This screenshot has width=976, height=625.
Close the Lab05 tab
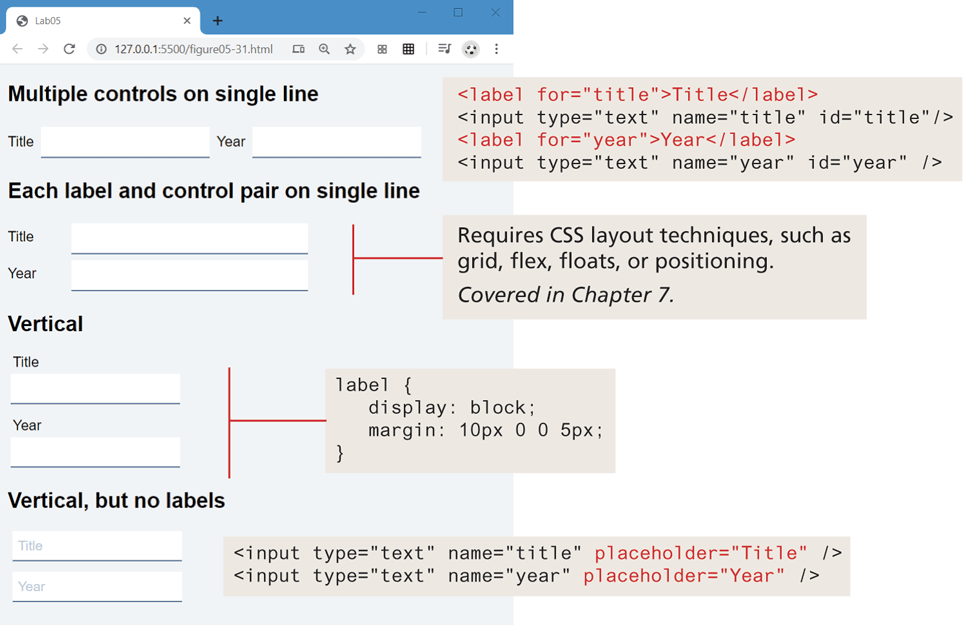tap(187, 20)
